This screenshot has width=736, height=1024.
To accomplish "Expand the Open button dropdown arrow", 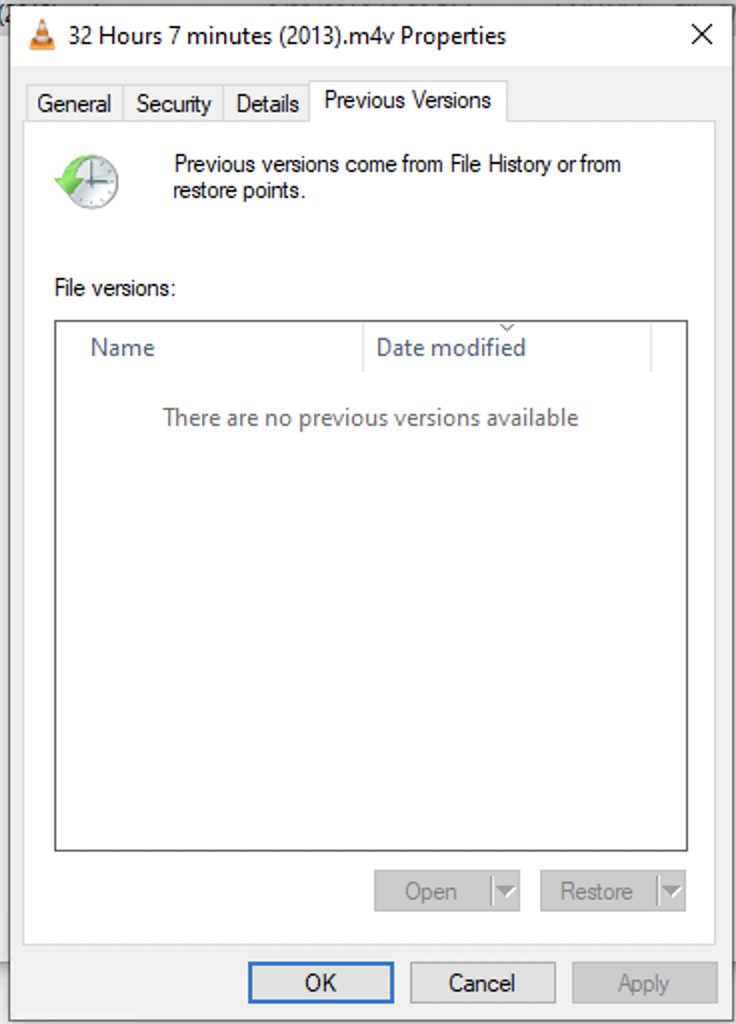I will click(505, 891).
